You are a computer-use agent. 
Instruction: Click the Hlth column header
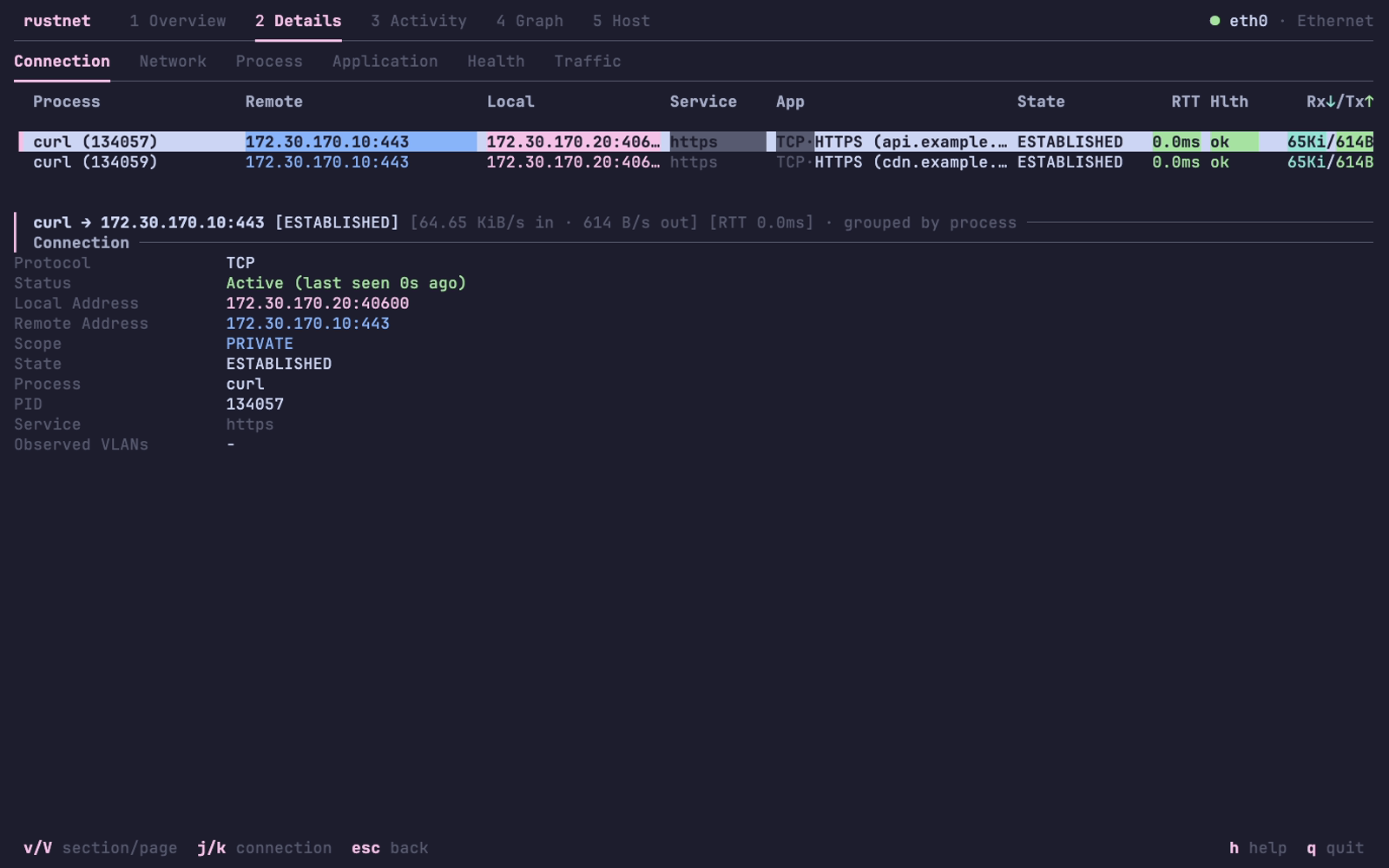click(1229, 102)
